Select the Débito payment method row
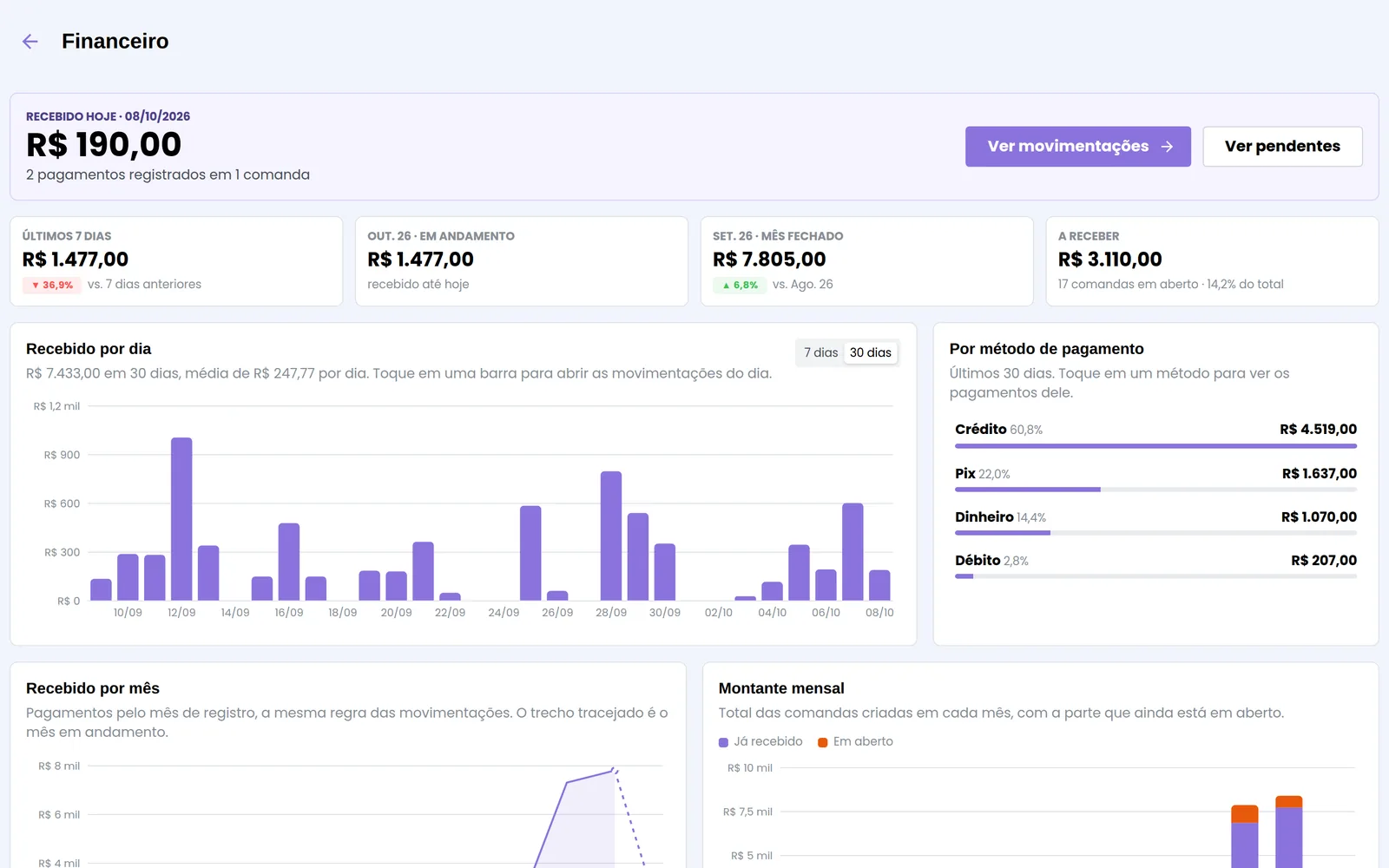Image resolution: width=1389 pixels, height=868 pixels. click(1155, 566)
